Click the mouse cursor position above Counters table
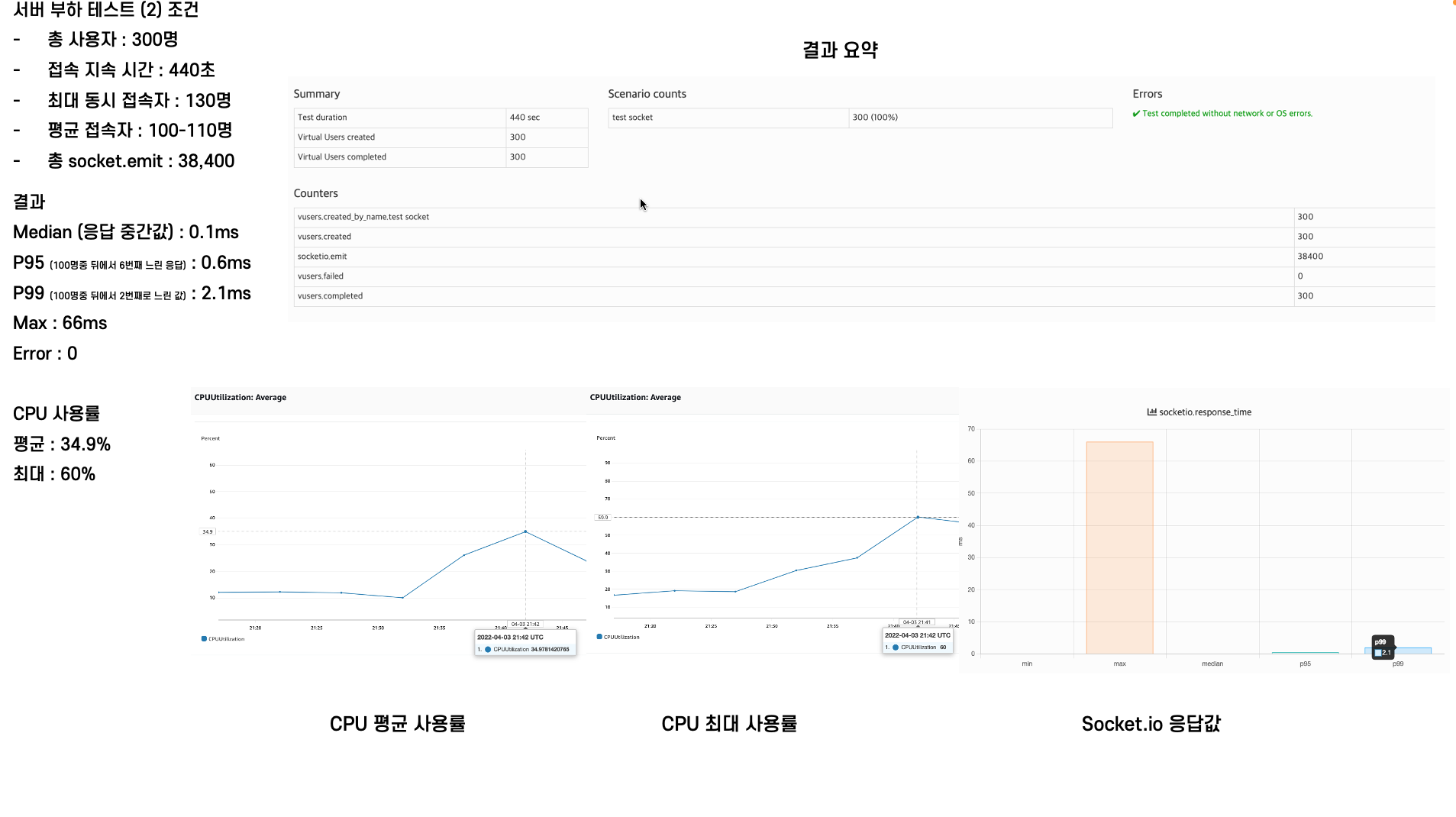The height and width of the screenshot is (817, 1456). (641, 204)
